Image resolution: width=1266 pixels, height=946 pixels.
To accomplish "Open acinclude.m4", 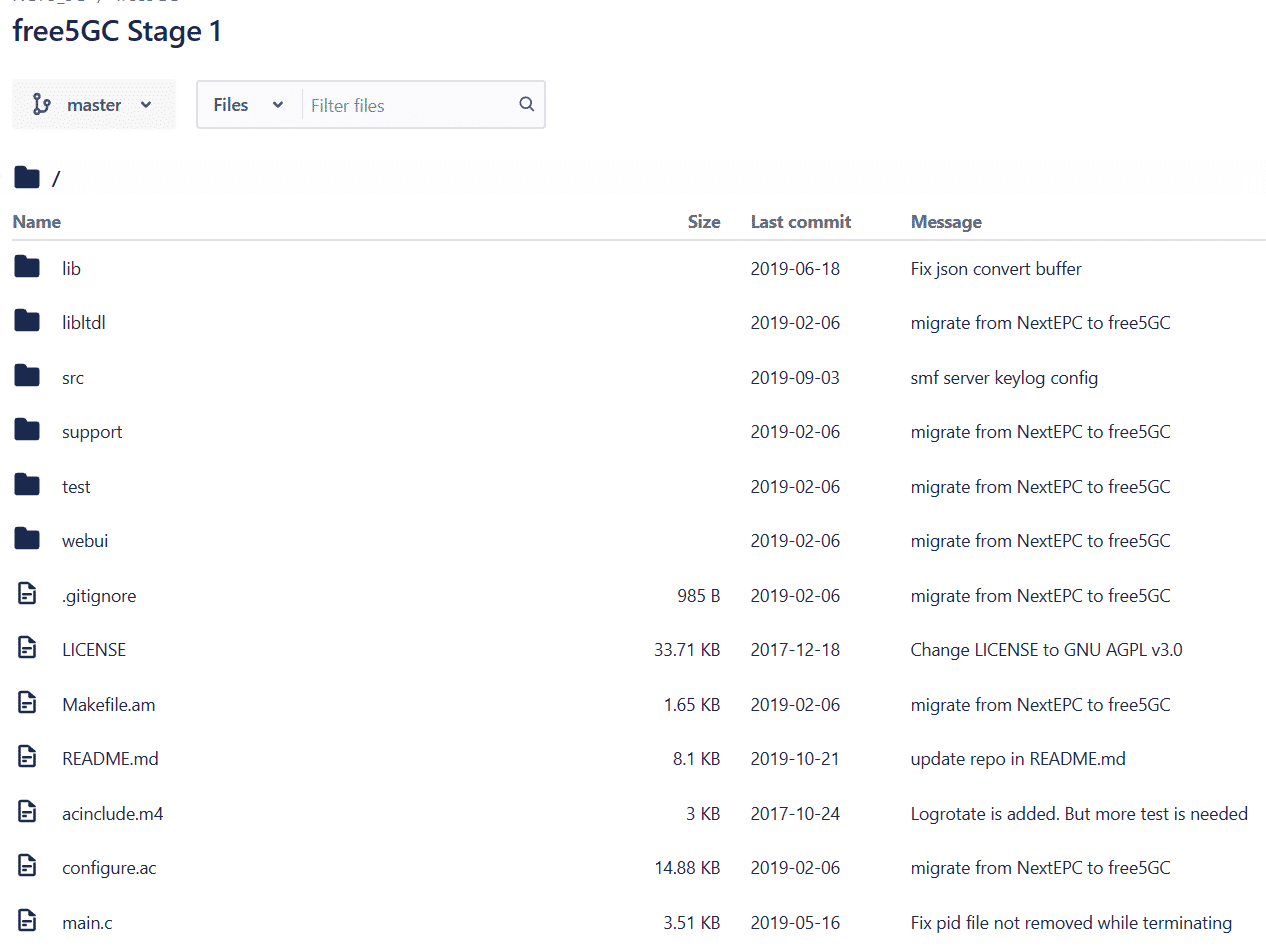I will click(x=113, y=814).
